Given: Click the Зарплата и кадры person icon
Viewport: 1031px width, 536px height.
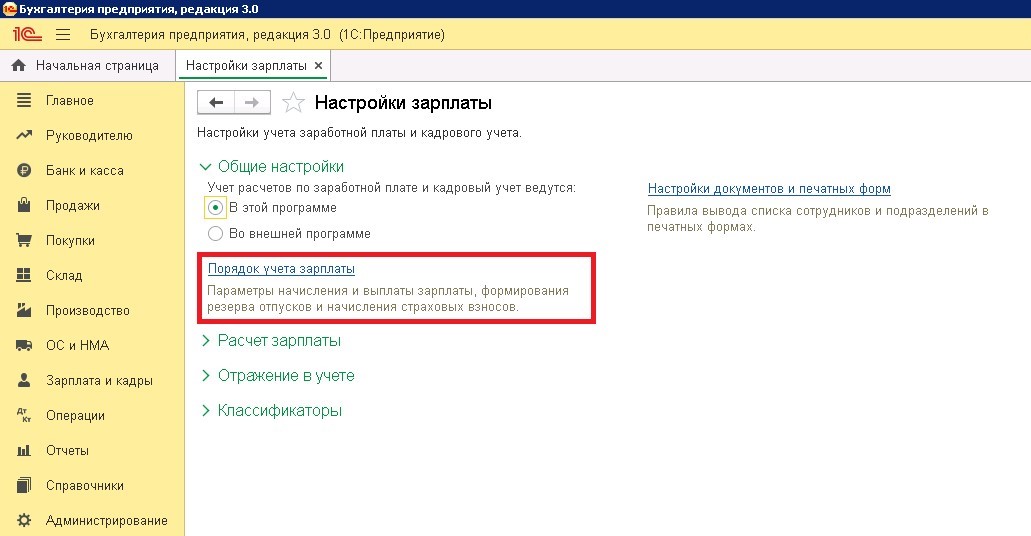Looking at the screenshot, I should (x=24, y=379).
